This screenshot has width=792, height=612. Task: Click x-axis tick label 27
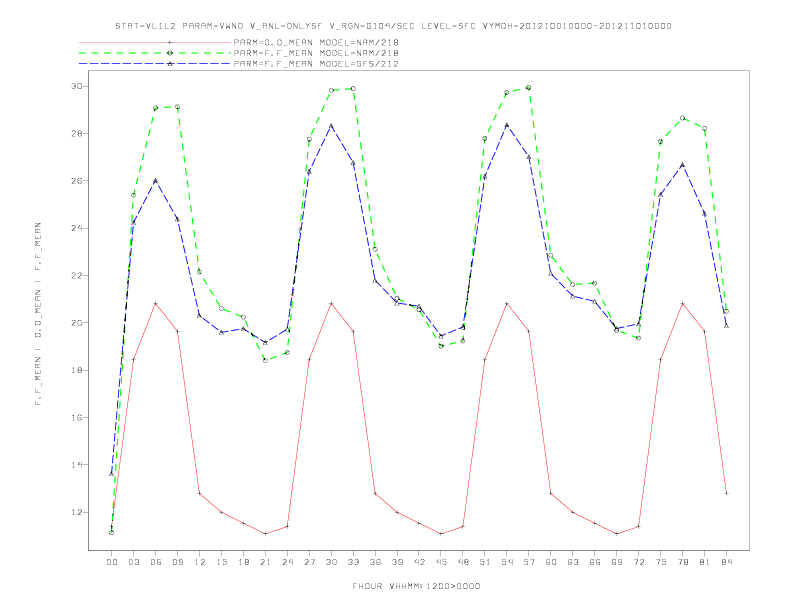point(309,562)
